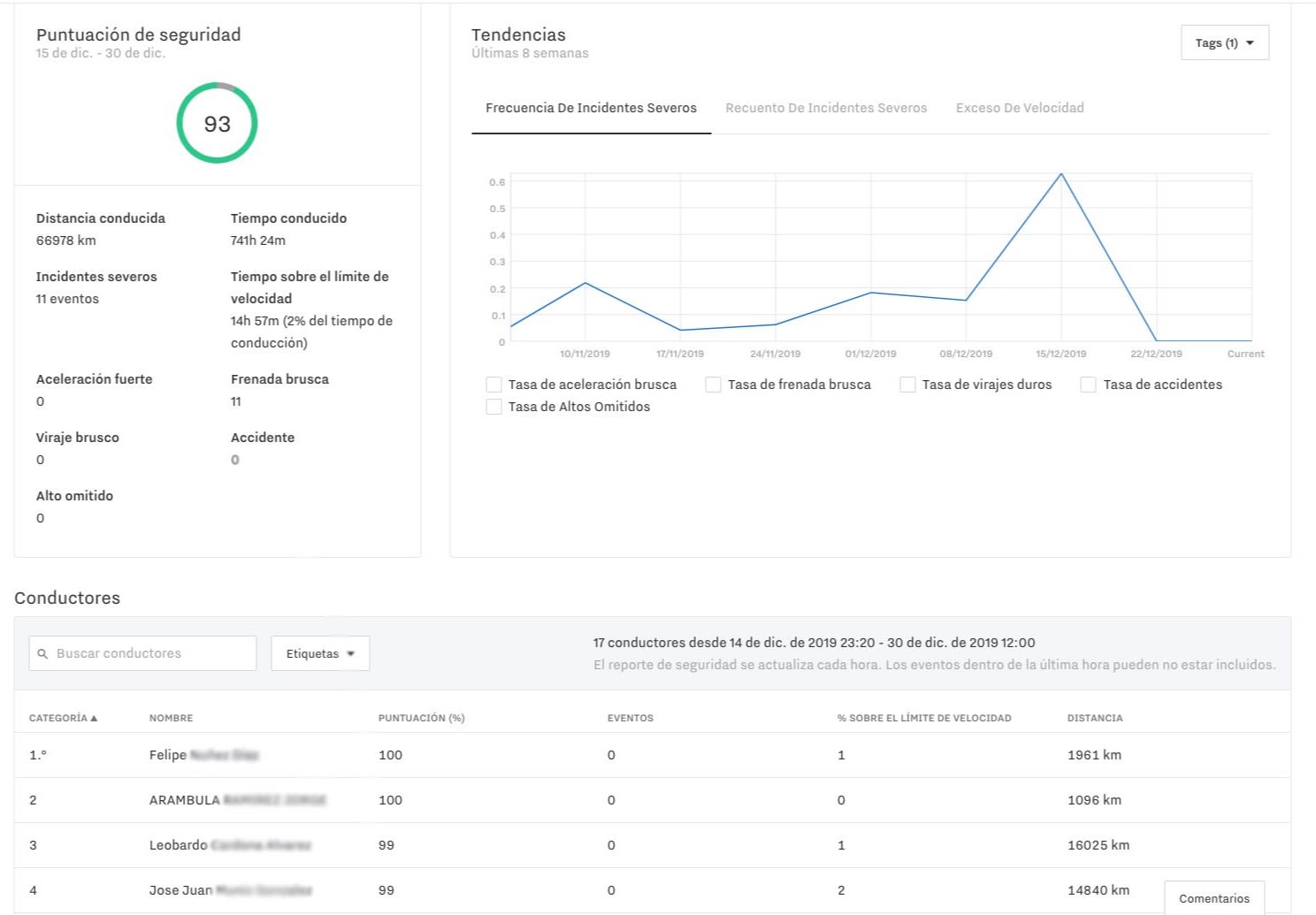Switch to Recuento De Incidentes Severos tab
This screenshot has width=1316, height=915.
click(x=826, y=108)
